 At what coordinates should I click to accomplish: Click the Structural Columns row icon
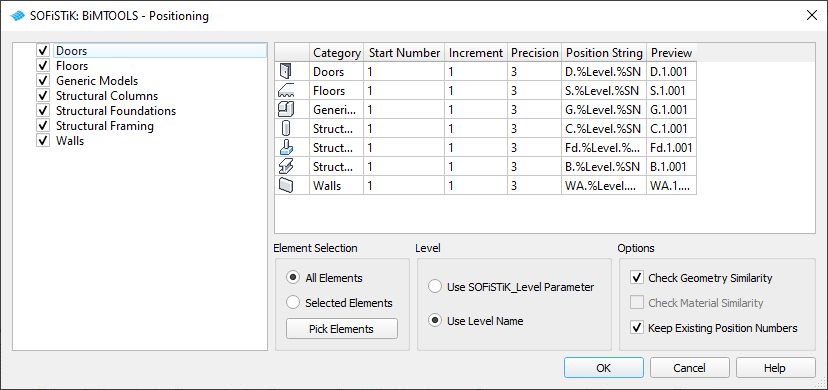coord(285,128)
